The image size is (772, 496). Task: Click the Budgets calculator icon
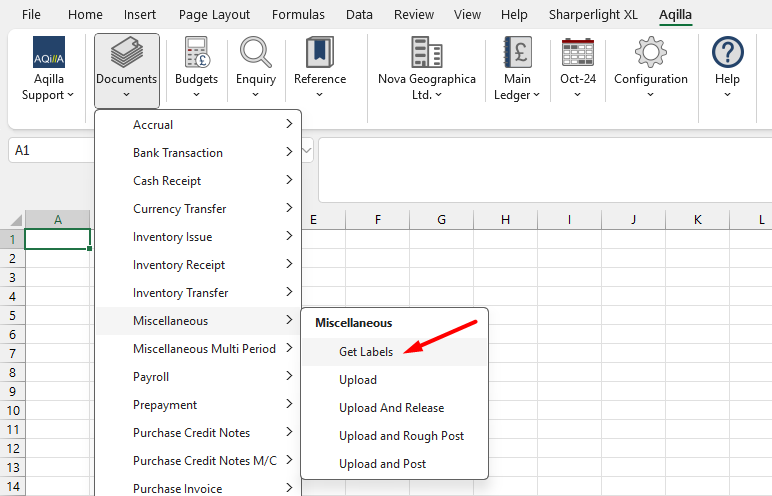pyautogui.click(x=196, y=52)
